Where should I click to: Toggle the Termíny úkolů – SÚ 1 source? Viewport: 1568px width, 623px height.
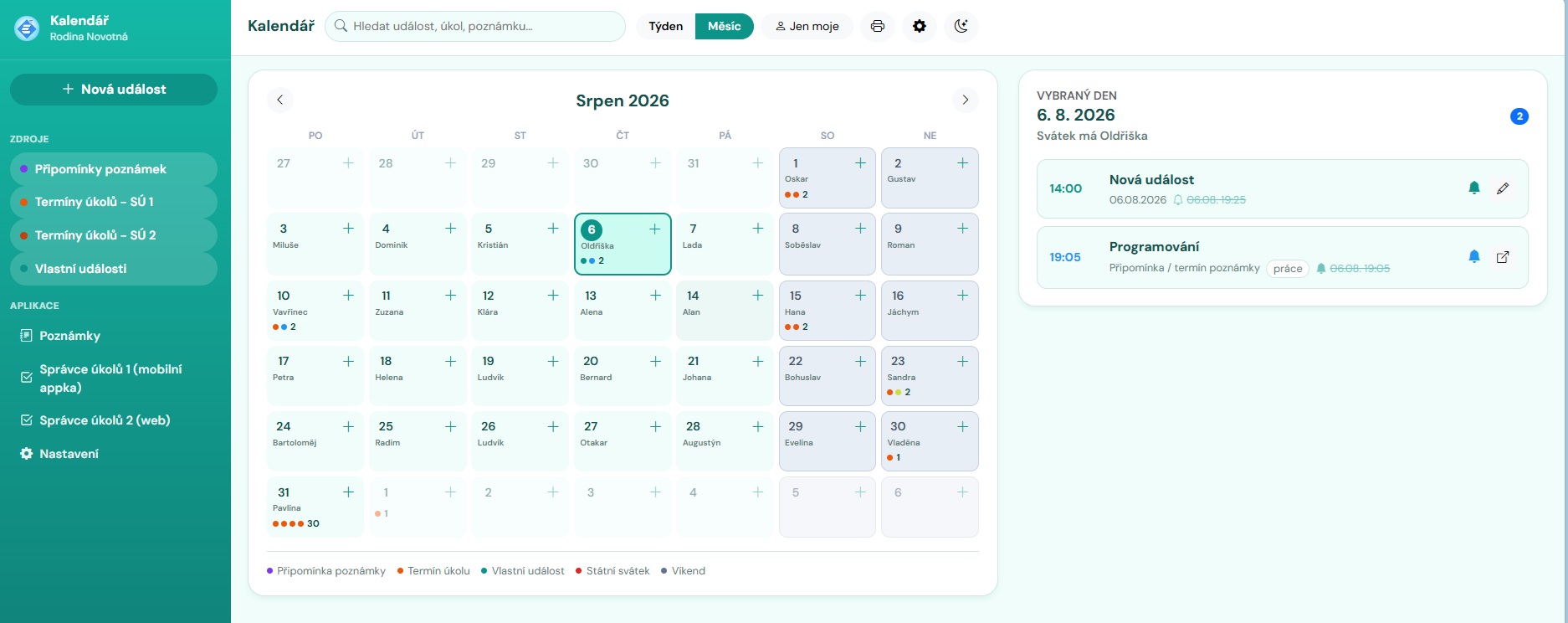tap(114, 202)
